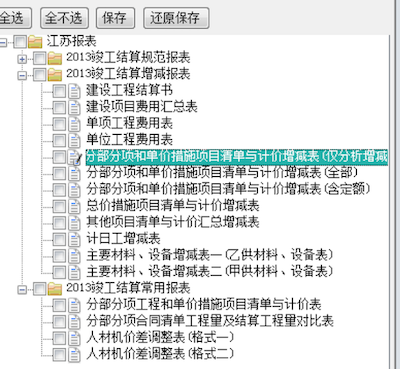The image size is (400, 369).
Task: Click document icon beside 人材机价差调整表(格式一)
Action: coord(74,338)
